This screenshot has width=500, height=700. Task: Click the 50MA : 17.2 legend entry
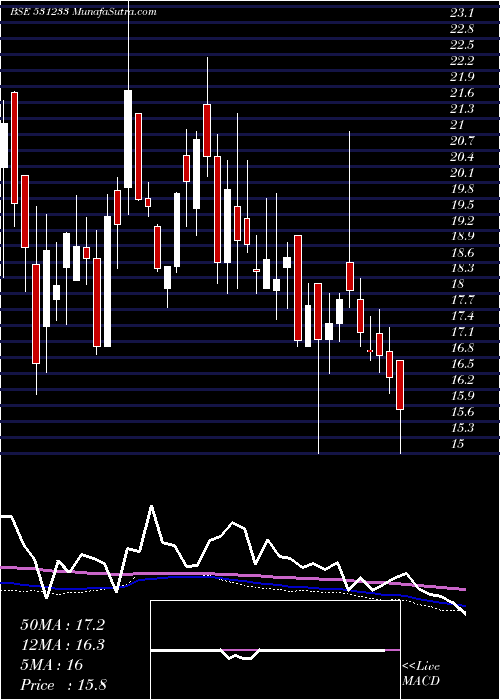[x=62, y=625]
